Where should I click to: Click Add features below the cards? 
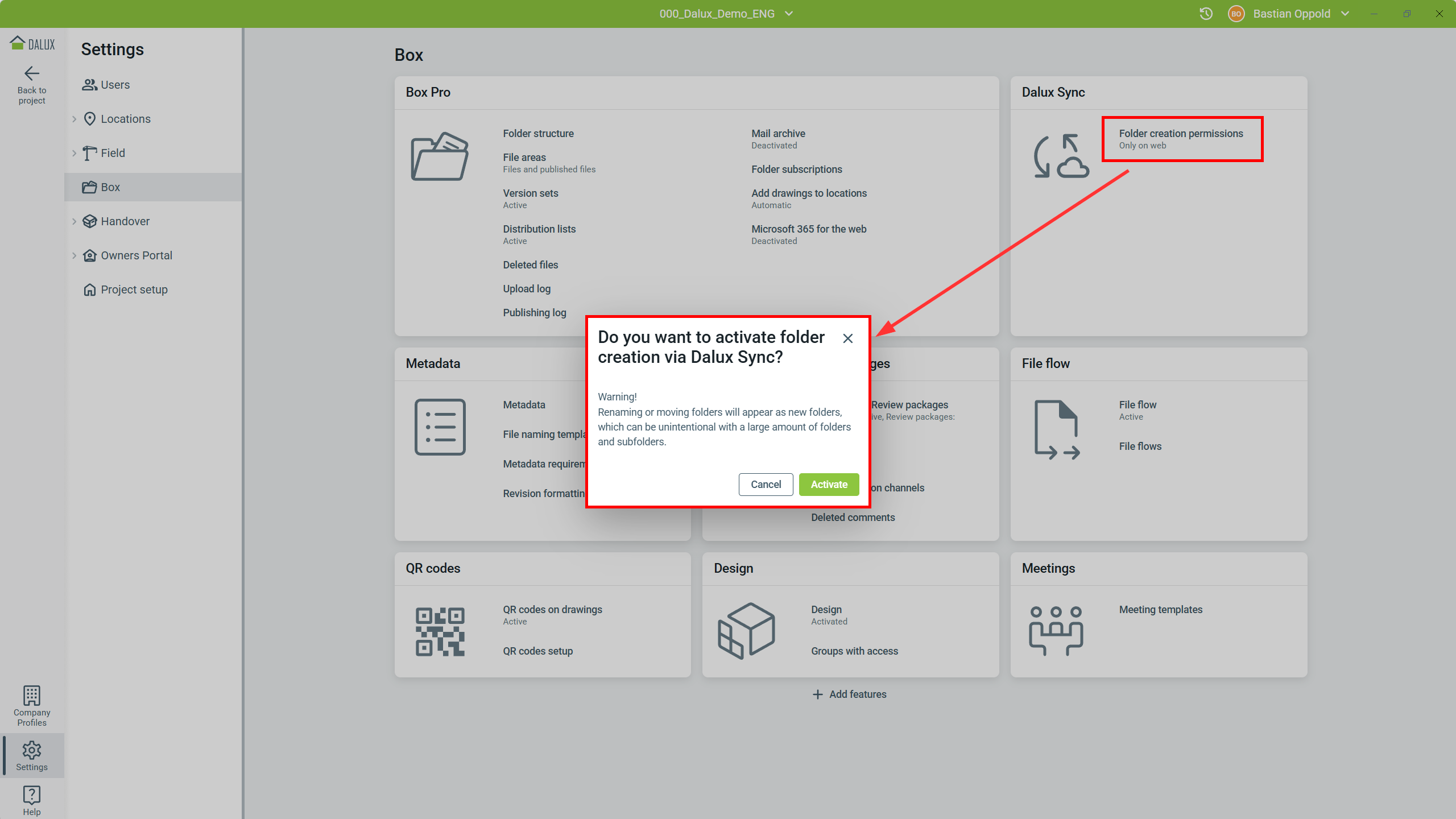(x=849, y=694)
